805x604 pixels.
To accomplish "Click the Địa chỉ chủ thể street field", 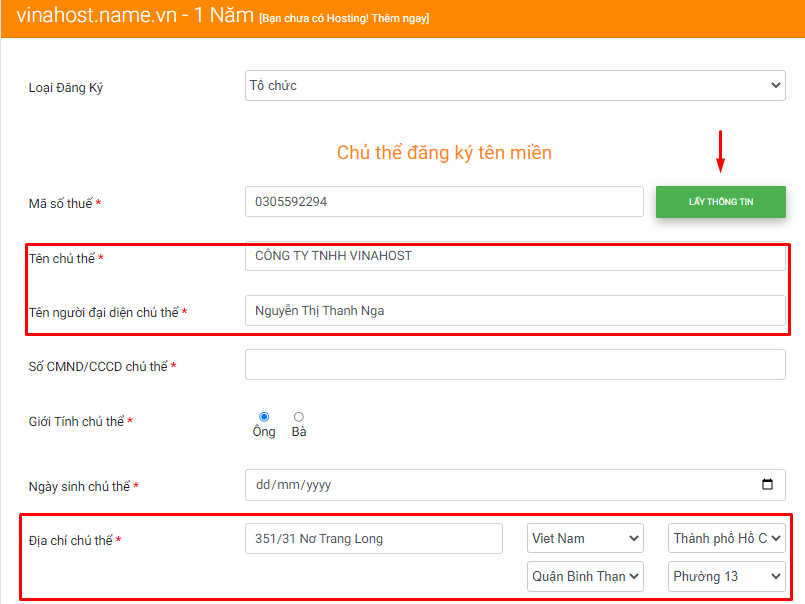I will (x=374, y=538).
